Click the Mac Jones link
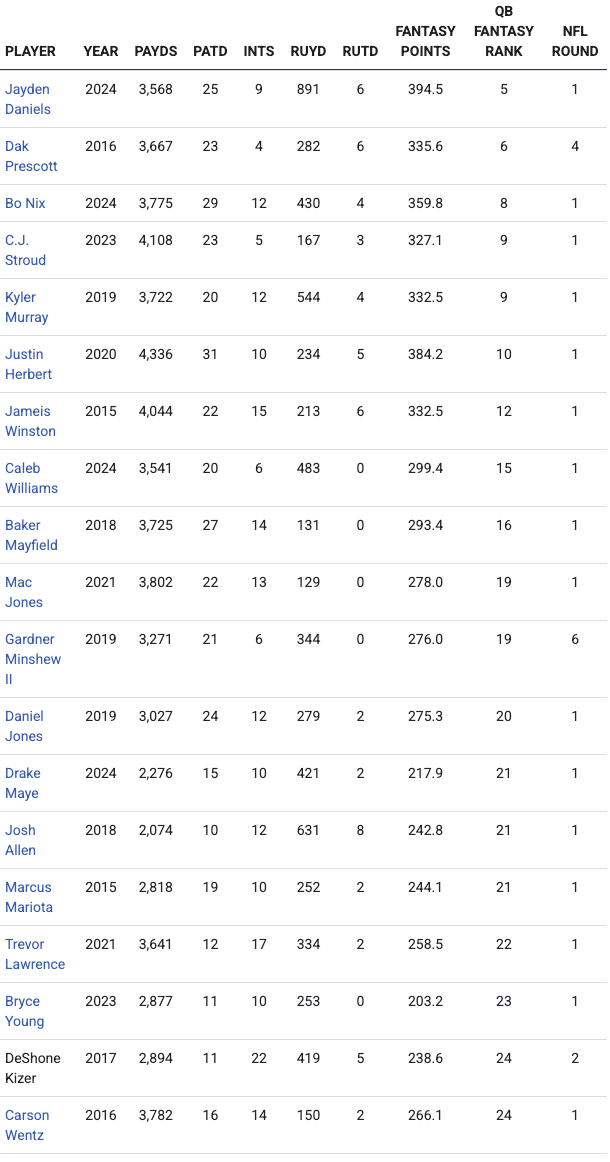 click(23, 592)
